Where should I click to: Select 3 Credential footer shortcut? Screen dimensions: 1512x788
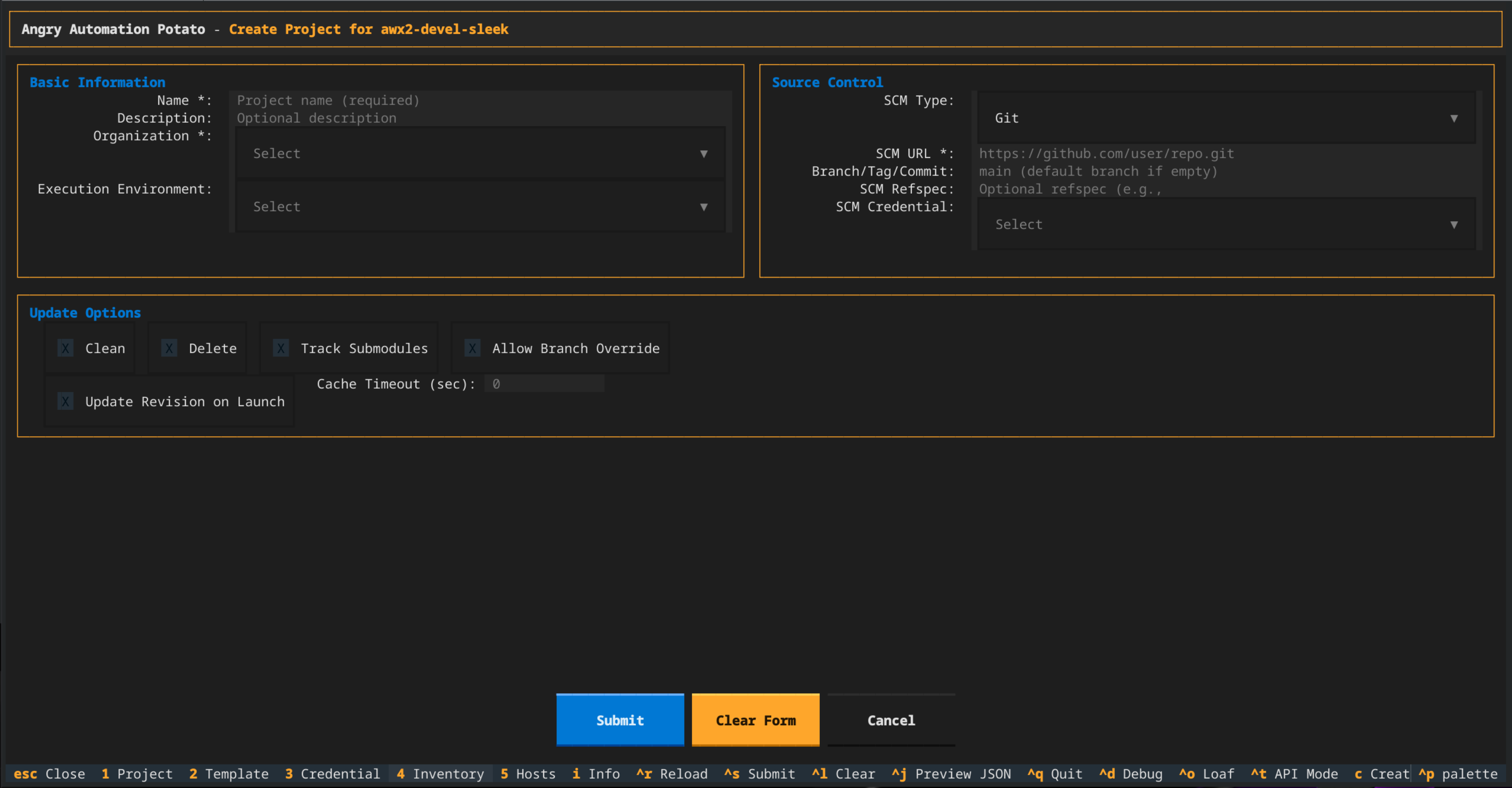click(333, 774)
